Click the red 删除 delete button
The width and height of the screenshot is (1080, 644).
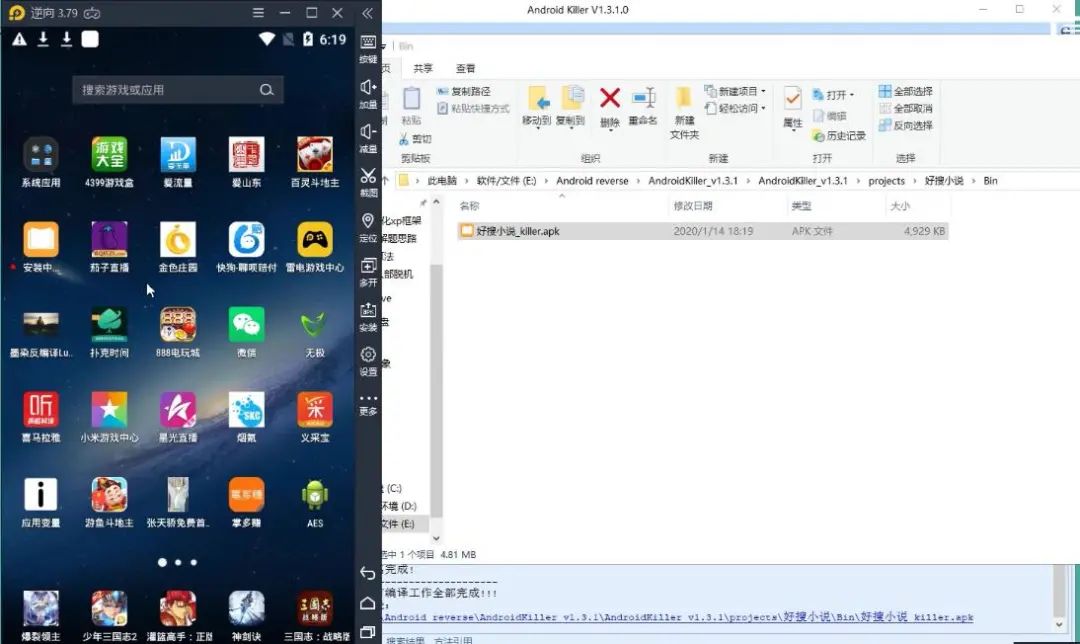pyautogui.click(x=610, y=107)
